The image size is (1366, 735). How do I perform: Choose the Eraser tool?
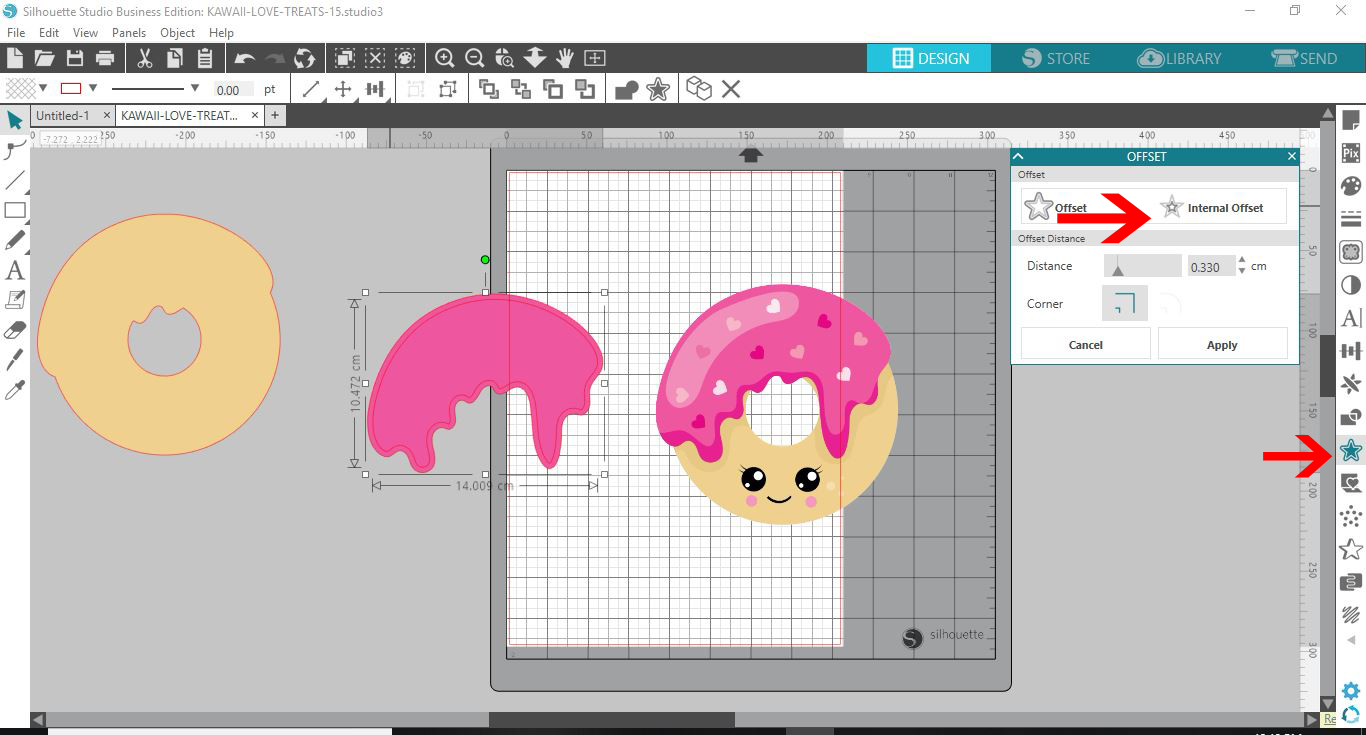tap(15, 329)
